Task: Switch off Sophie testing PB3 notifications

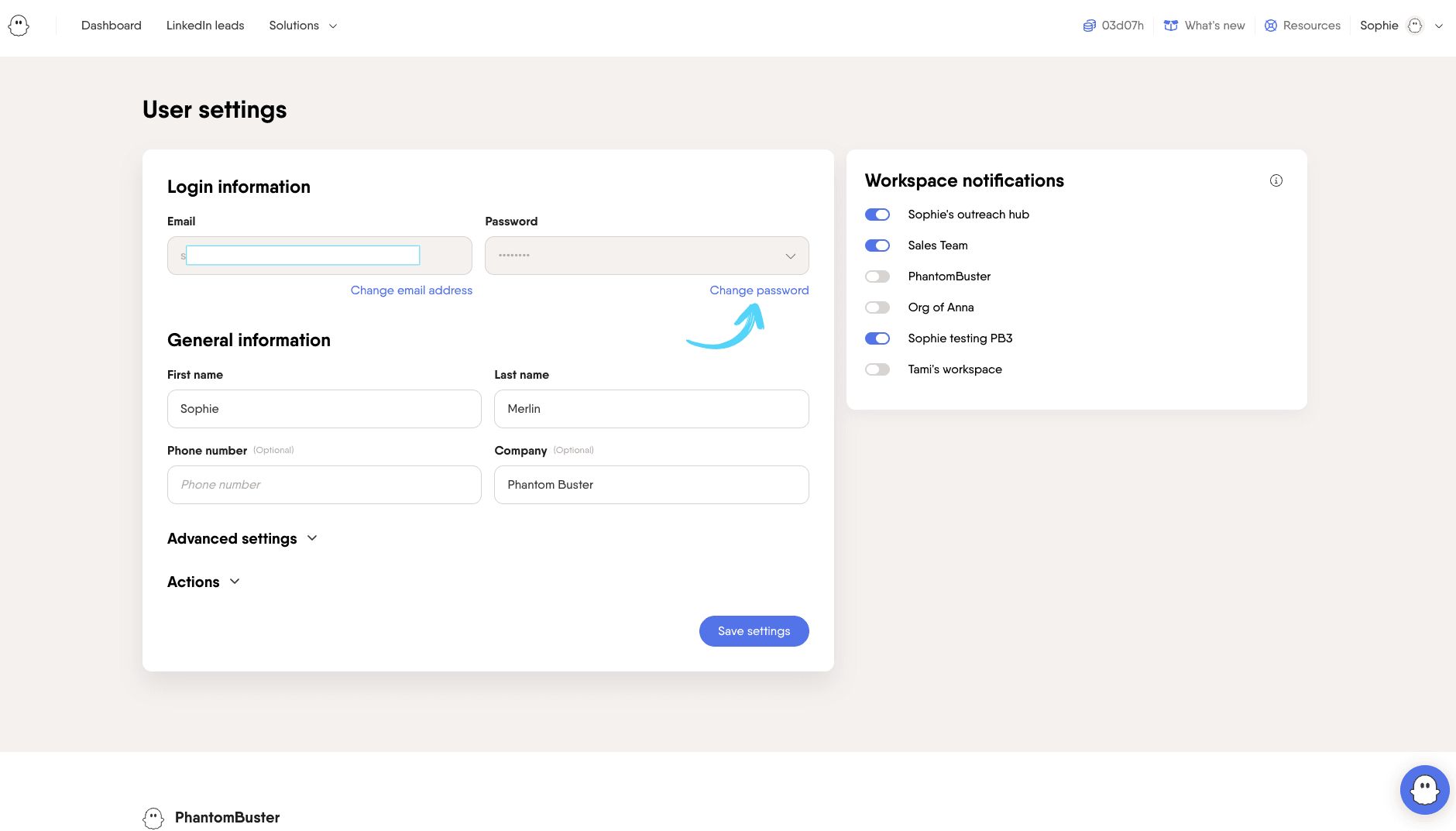Action: [877, 338]
